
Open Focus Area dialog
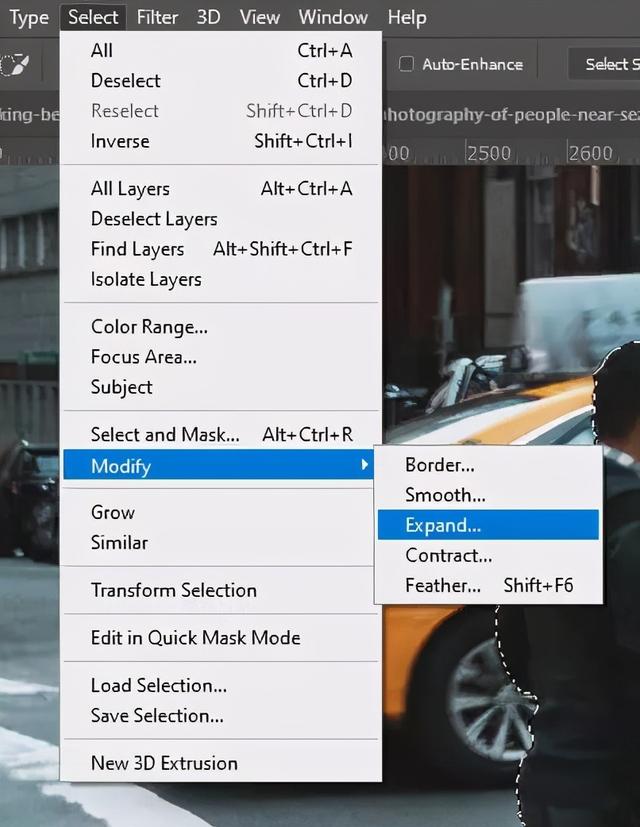point(221,357)
